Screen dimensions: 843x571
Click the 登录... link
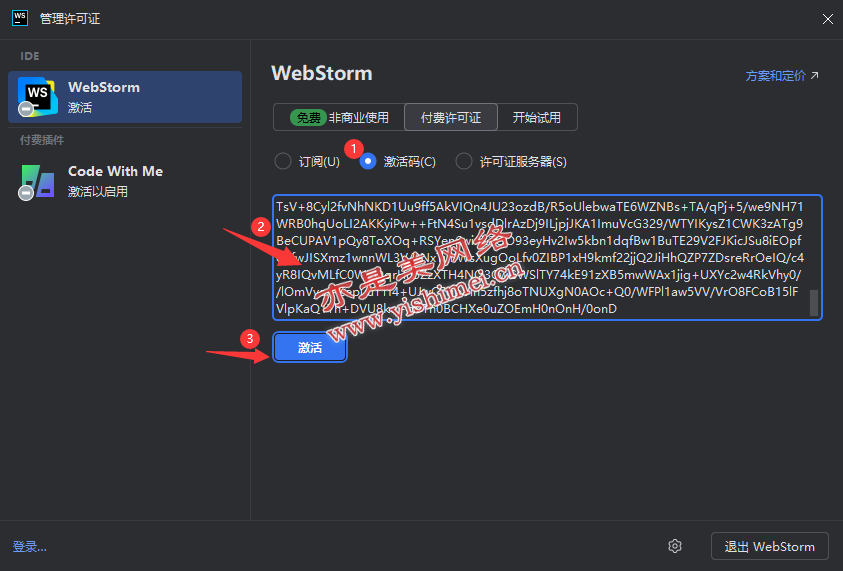[x=30, y=547]
